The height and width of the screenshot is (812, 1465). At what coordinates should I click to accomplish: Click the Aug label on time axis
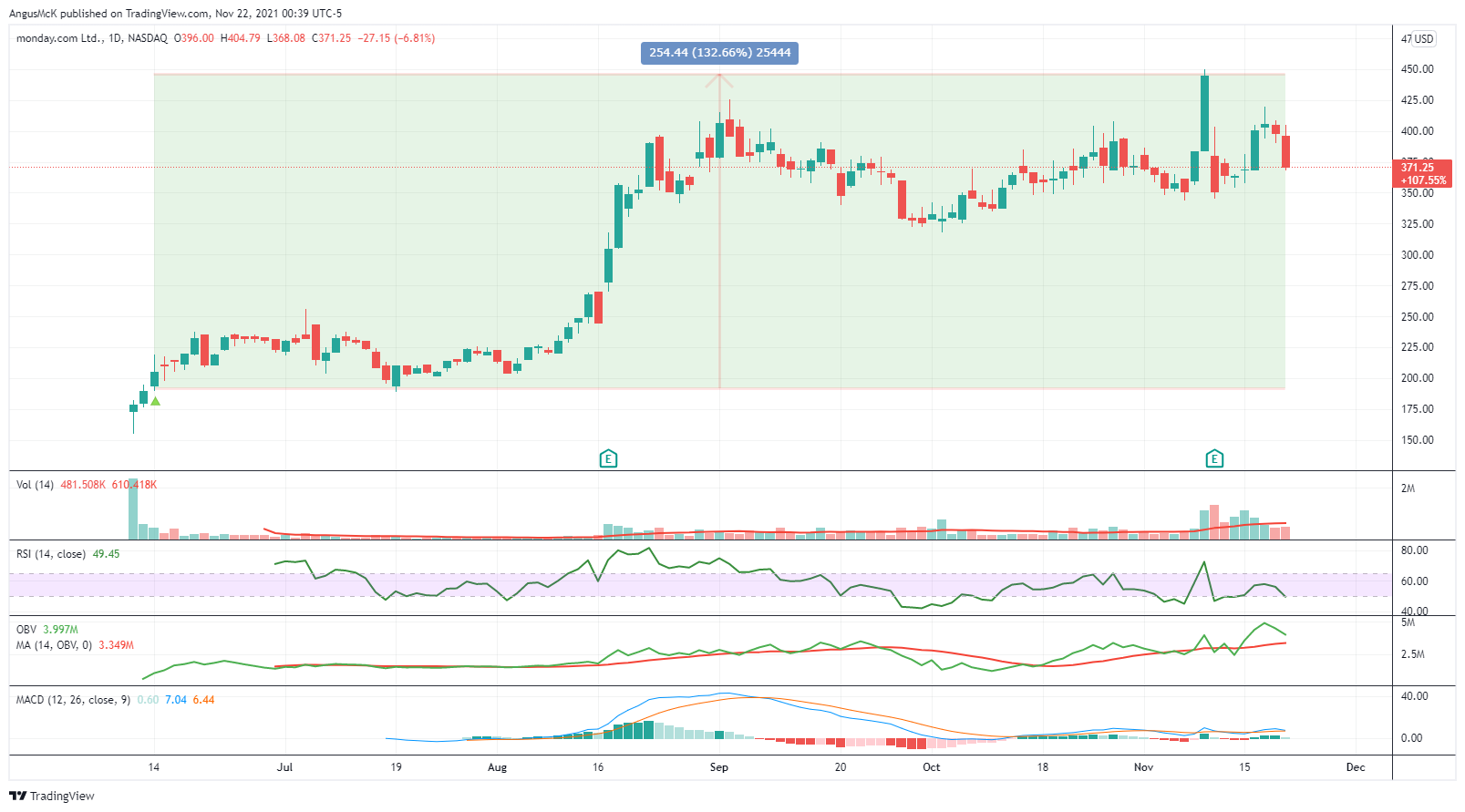497,767
